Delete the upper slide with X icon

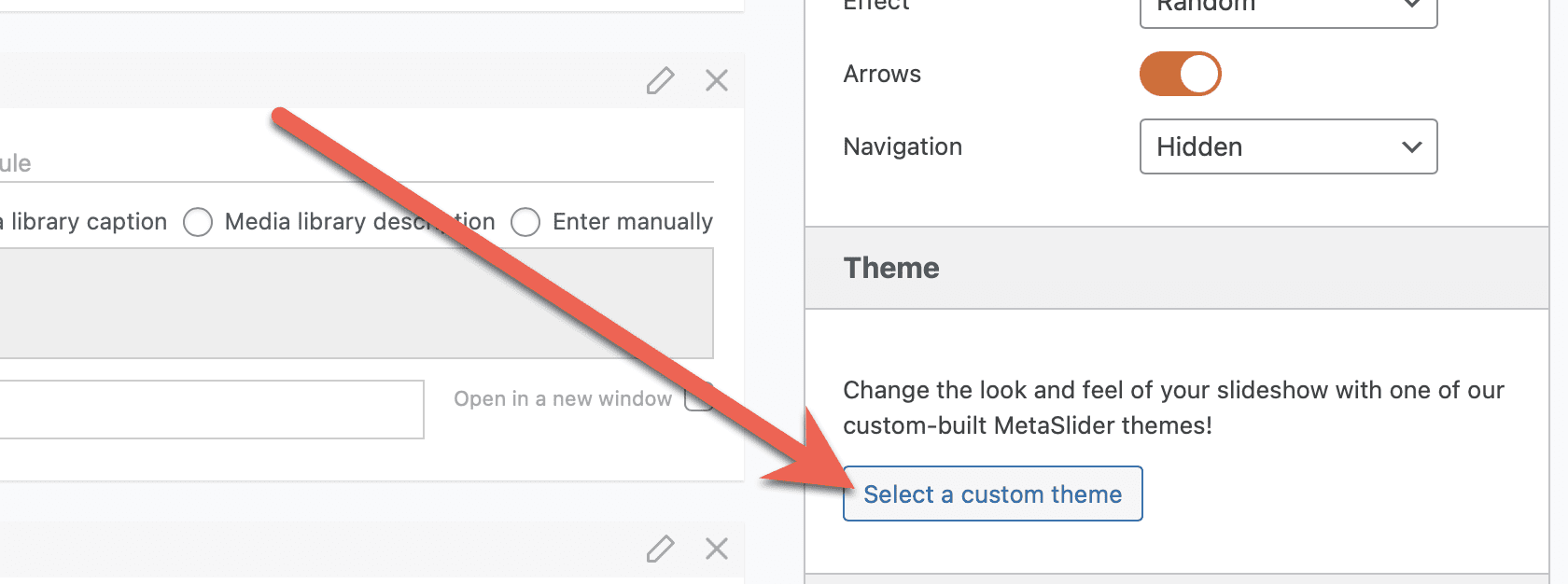coord(717,81)
